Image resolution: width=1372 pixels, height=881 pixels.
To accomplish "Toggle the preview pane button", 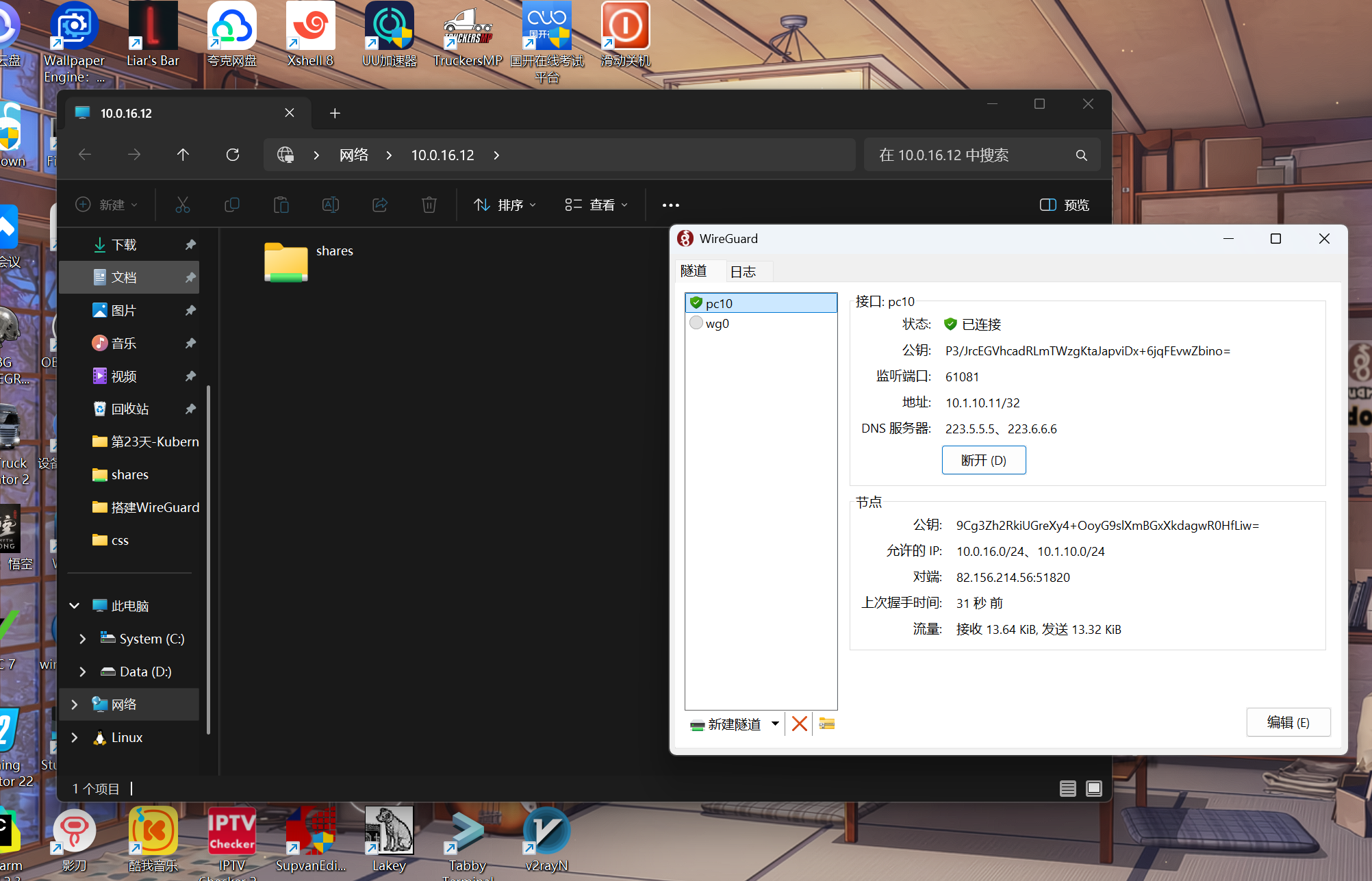I will click(1064, 205).
